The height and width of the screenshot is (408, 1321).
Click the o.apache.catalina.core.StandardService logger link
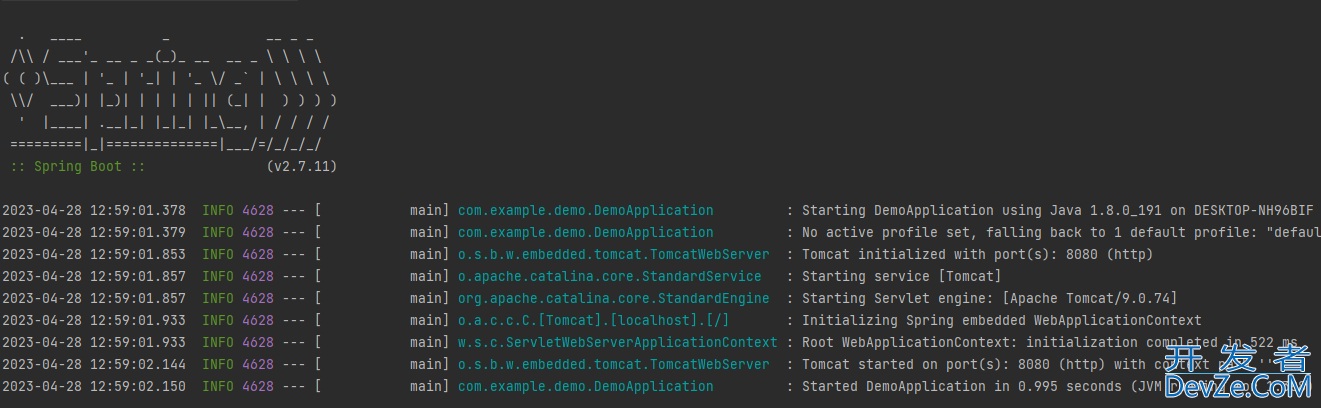click(609, 276)
